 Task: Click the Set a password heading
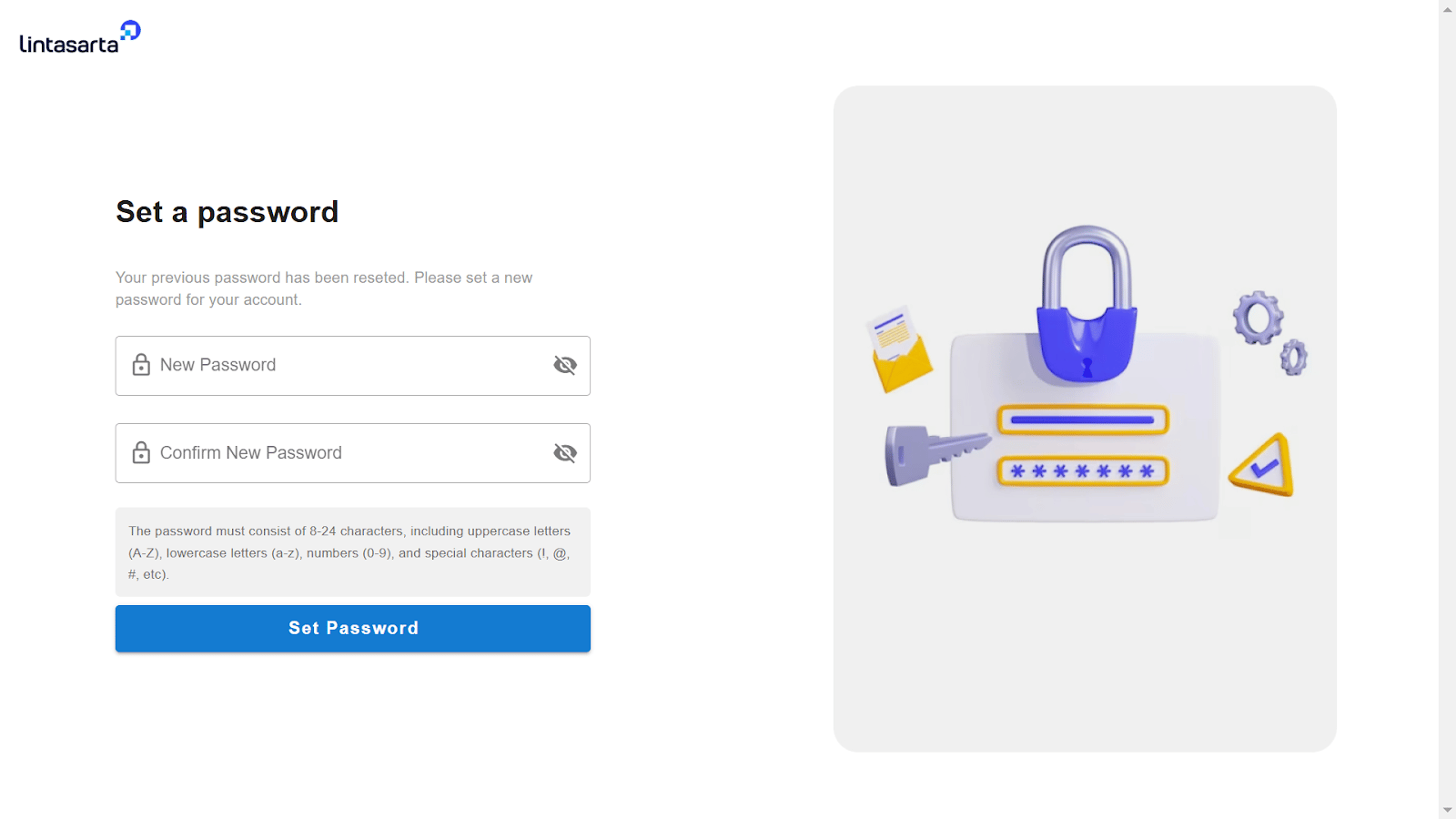(227, 213)
